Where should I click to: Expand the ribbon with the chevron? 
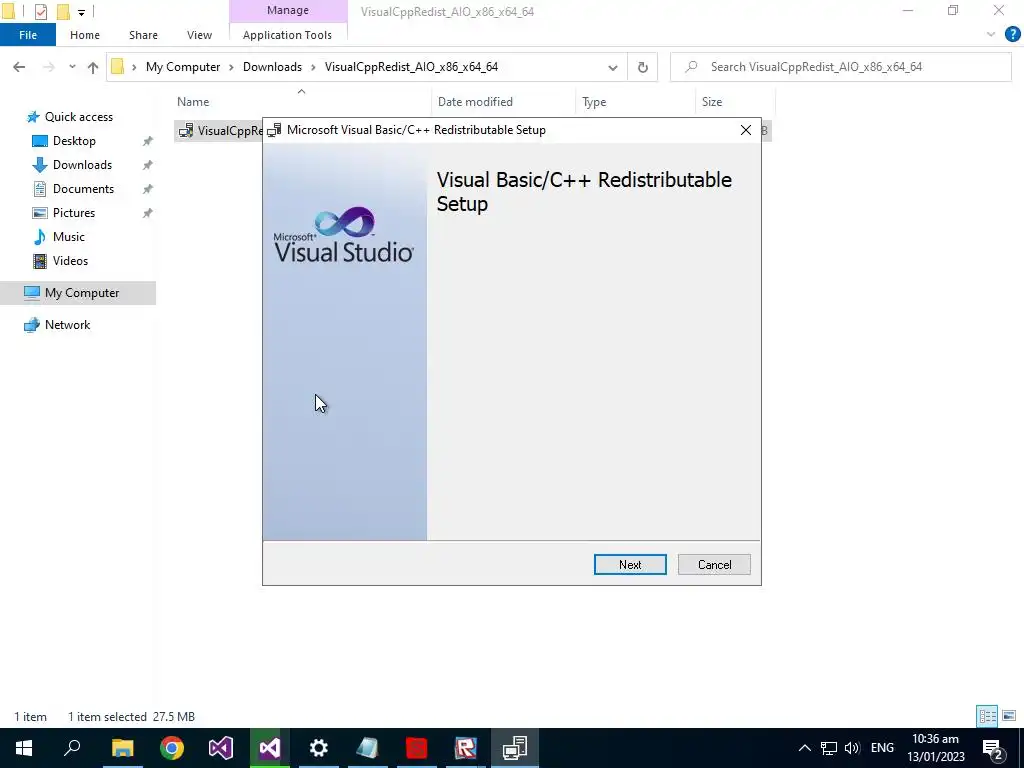(991, 35)
